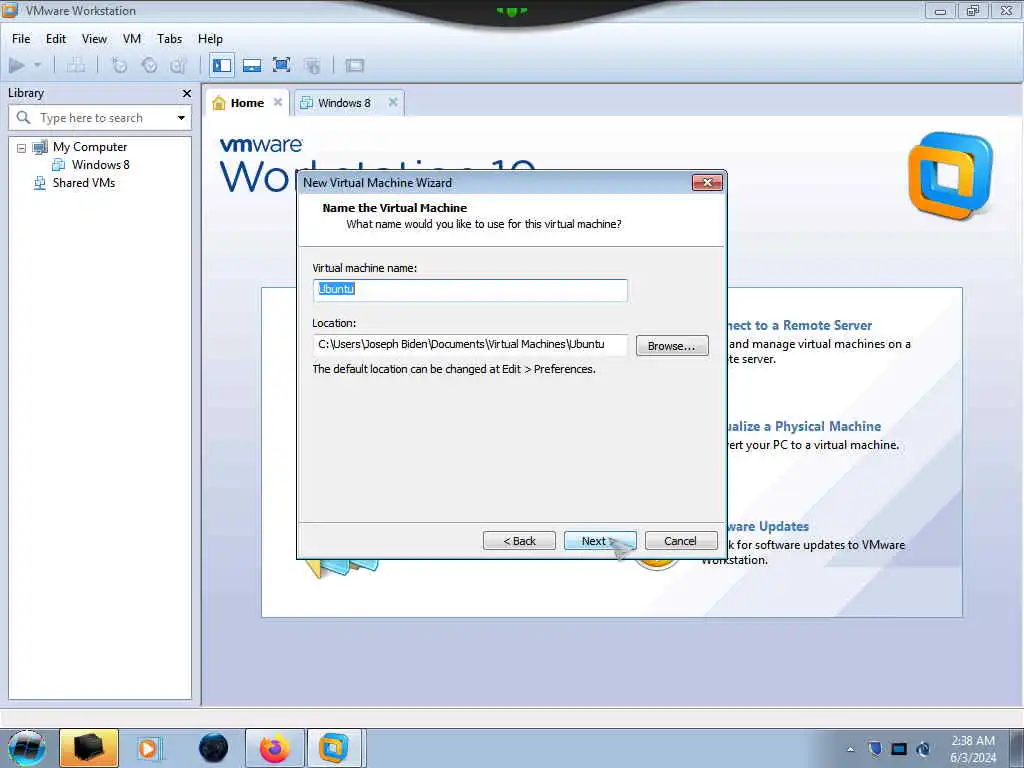Click the Library search magnifier icon
This screenshot has width=1024, height=768.
24,118
